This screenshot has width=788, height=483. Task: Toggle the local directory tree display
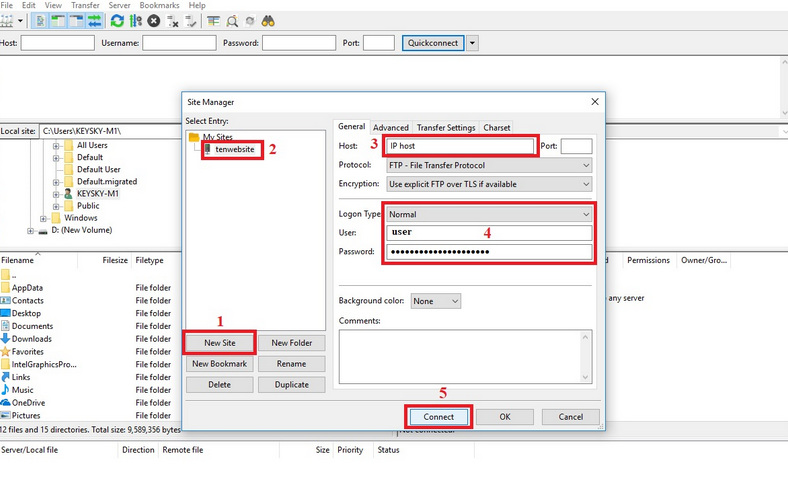[58, 20]
